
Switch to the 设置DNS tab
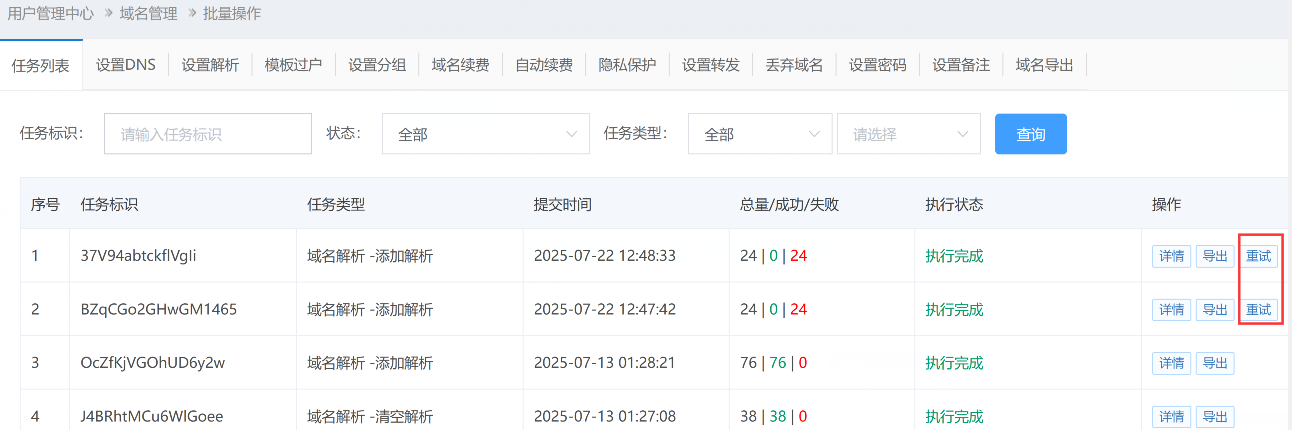[x=126, y=65]
